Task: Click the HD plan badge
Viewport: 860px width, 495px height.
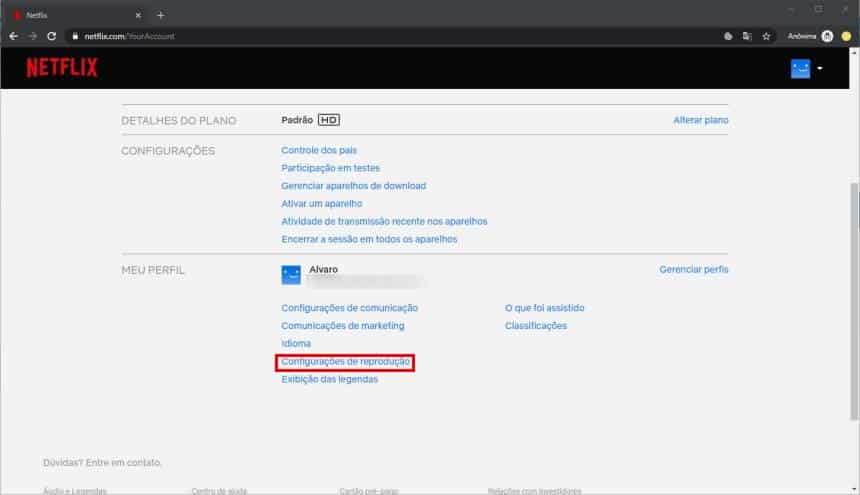Action: coord(329,120)
